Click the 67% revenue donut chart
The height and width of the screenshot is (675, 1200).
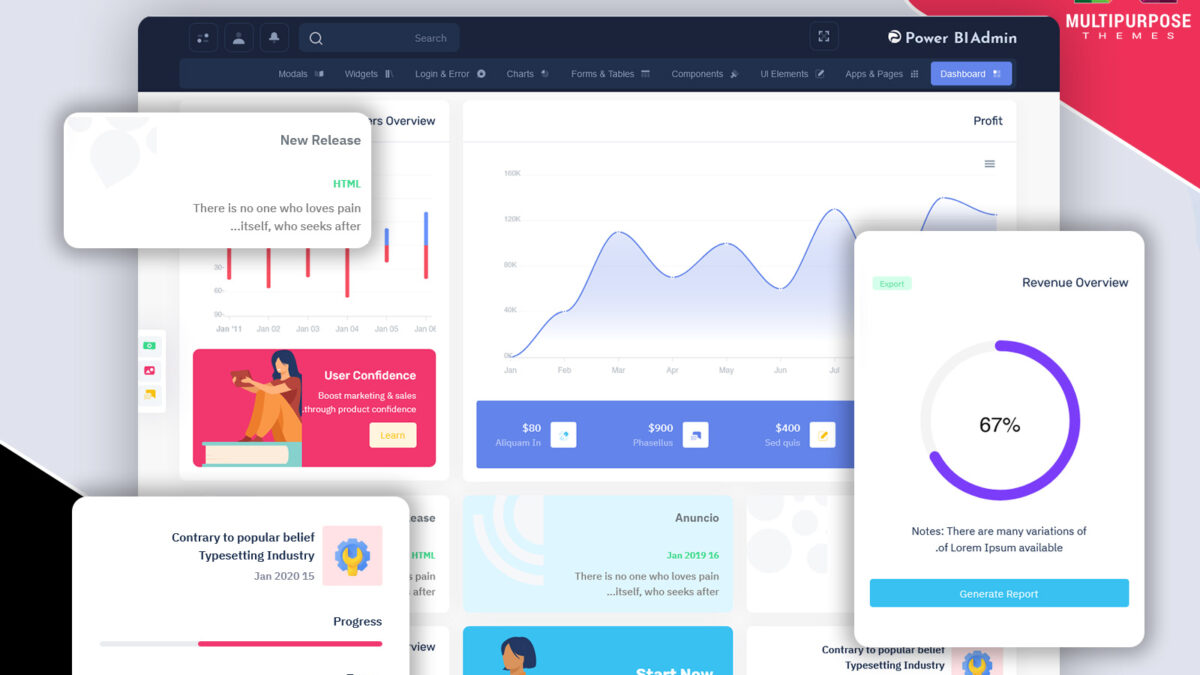pos(999,421)
